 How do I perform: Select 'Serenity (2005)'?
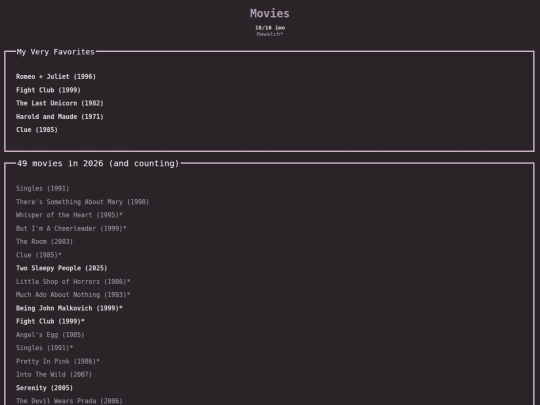click(44, 387)
